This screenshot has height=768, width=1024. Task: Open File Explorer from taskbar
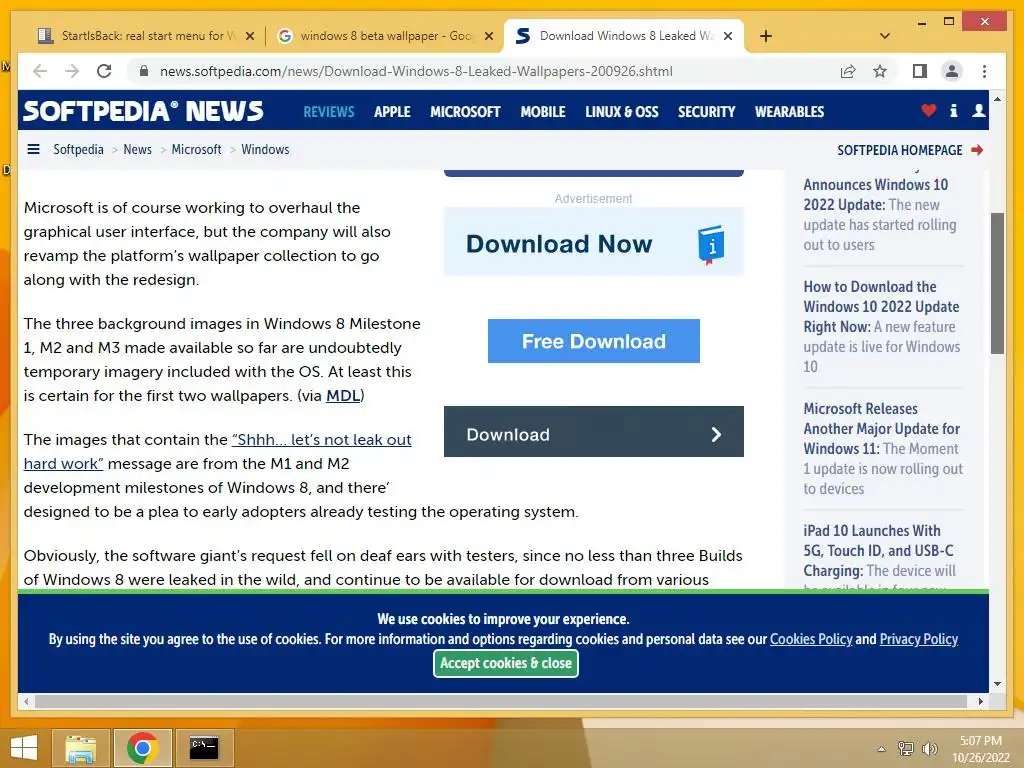pos(80,748)
